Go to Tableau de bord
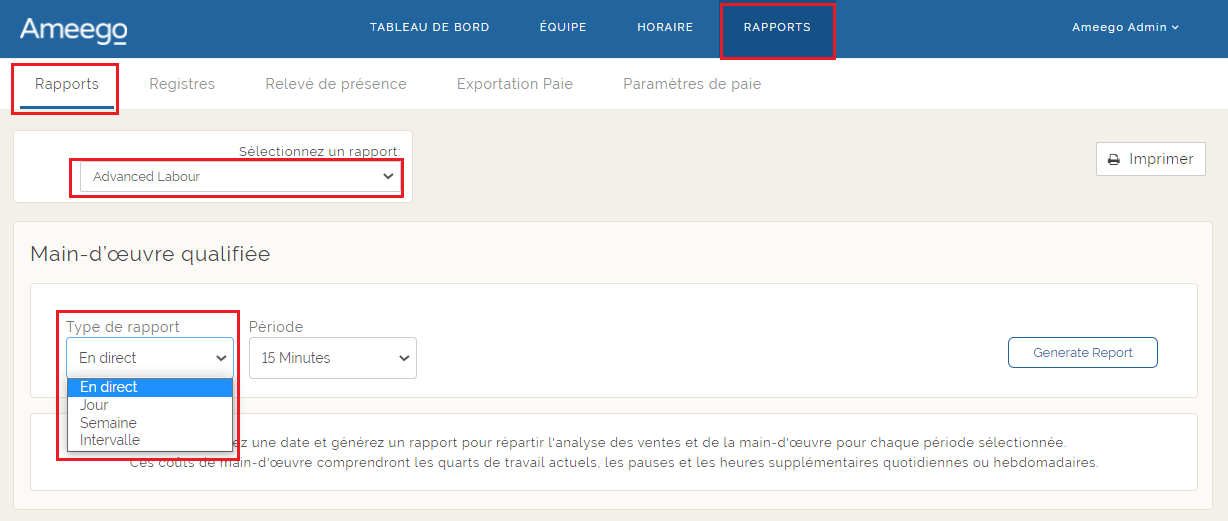Image resolution: width=1228 pixels, height=521 pixels. click(430, 28)
